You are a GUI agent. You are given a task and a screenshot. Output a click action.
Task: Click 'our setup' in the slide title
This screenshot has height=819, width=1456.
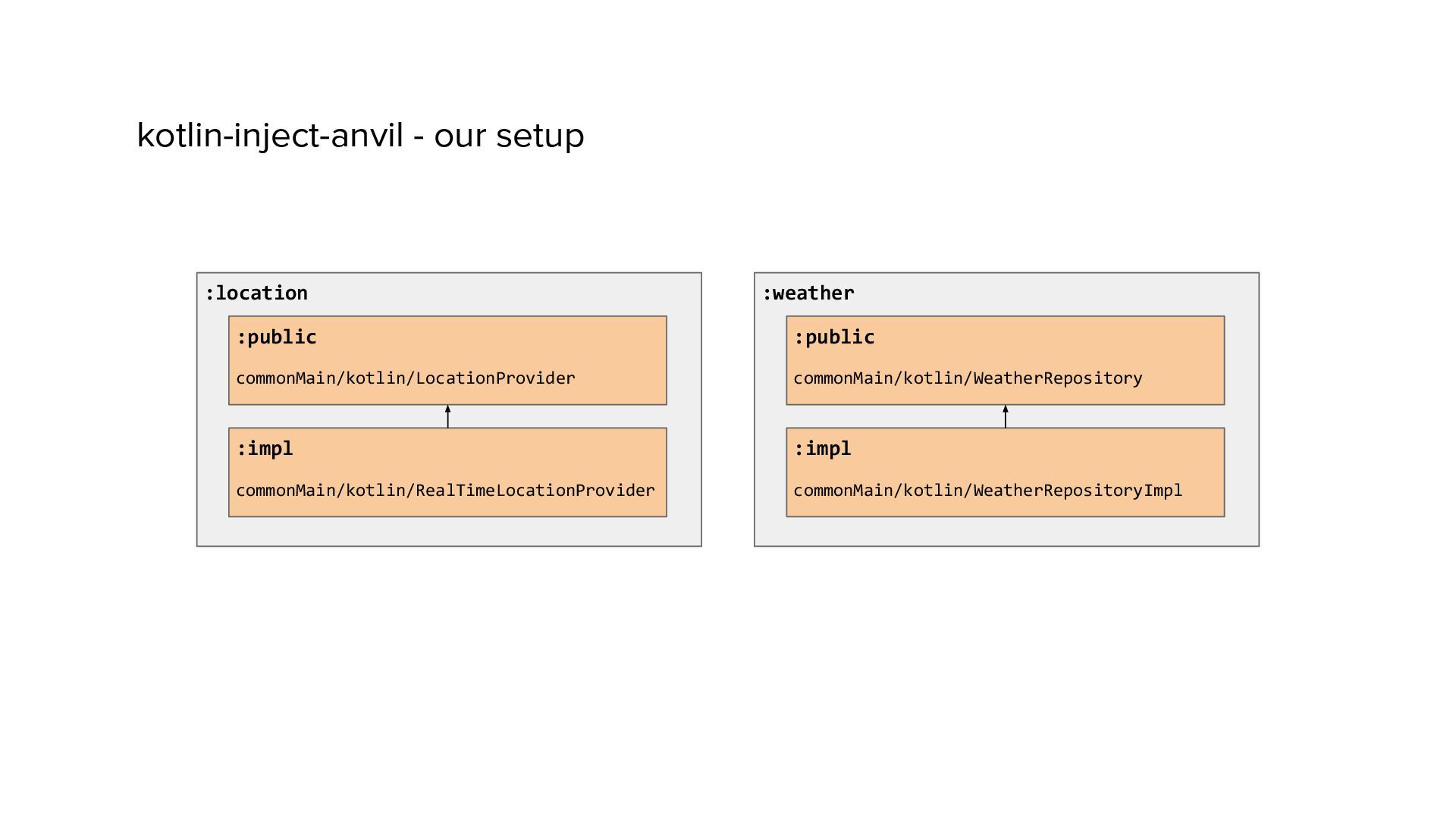[x=509, y=136]
